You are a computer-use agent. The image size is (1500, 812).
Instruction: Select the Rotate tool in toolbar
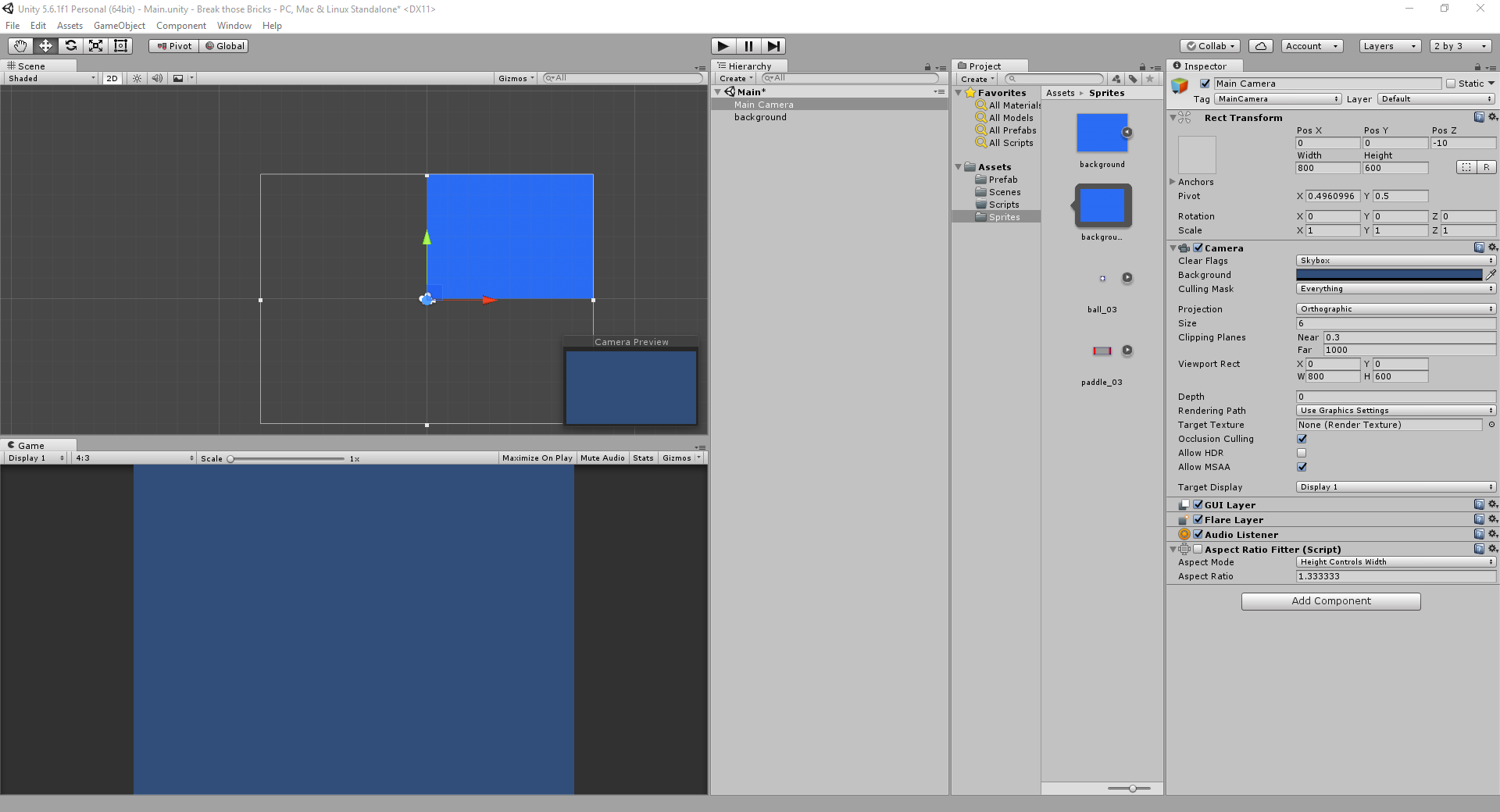(70, 46)
